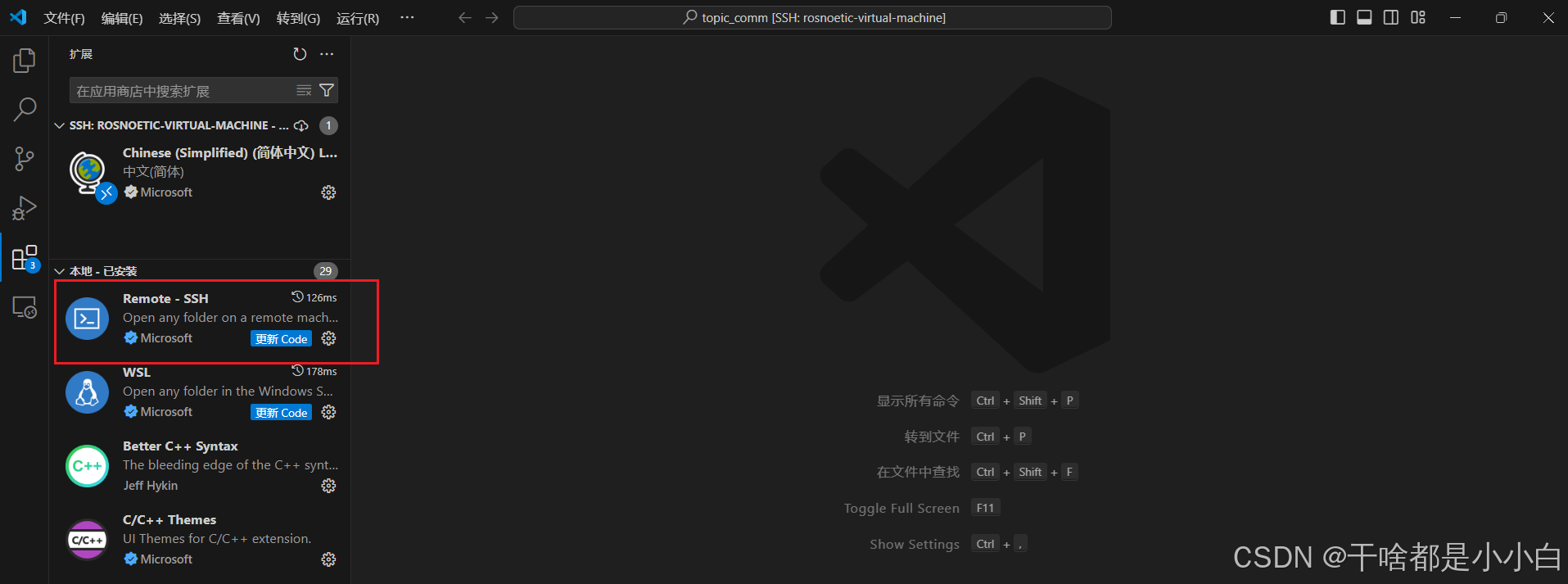Screen dimensions: 1568x584
Task: Toggle the bottom panel layout button
Action: [1364, 17]
